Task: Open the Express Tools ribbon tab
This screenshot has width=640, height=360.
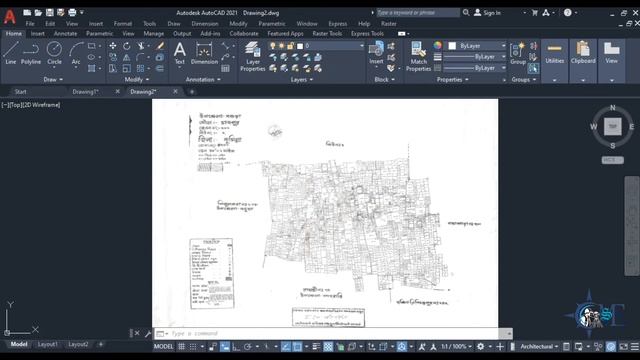Action: pyautogui.click(x=367, y=33)
